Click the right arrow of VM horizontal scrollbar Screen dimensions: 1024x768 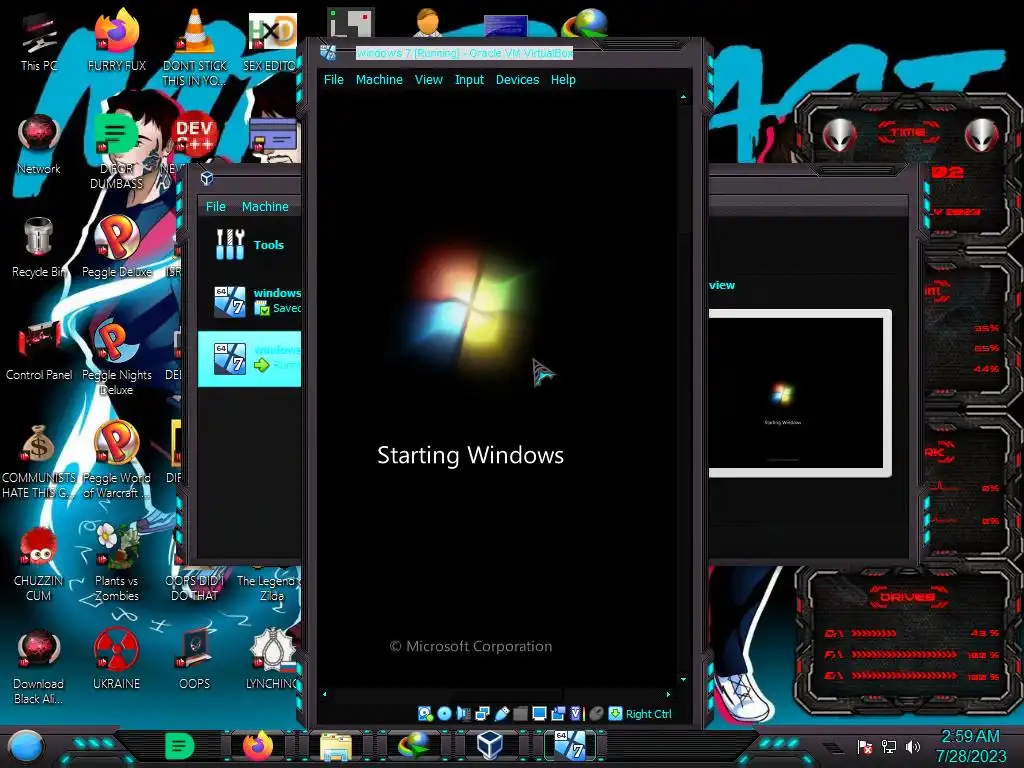point(667,694)
